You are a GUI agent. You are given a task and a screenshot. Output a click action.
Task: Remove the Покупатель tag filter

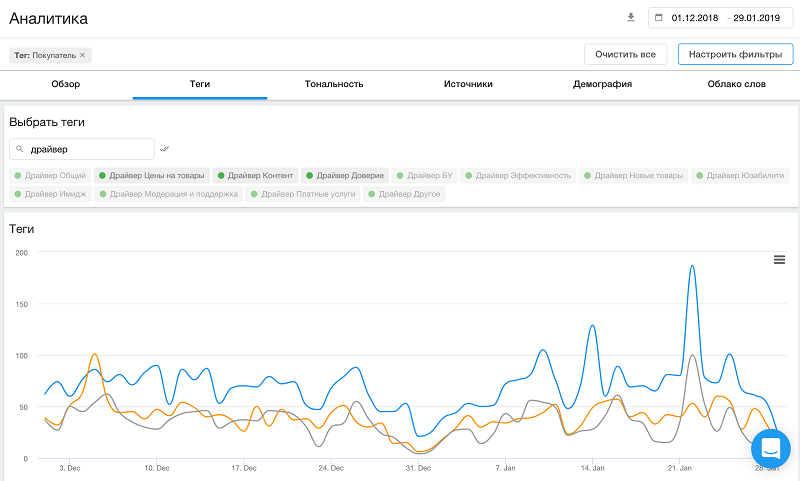[83, 55]
